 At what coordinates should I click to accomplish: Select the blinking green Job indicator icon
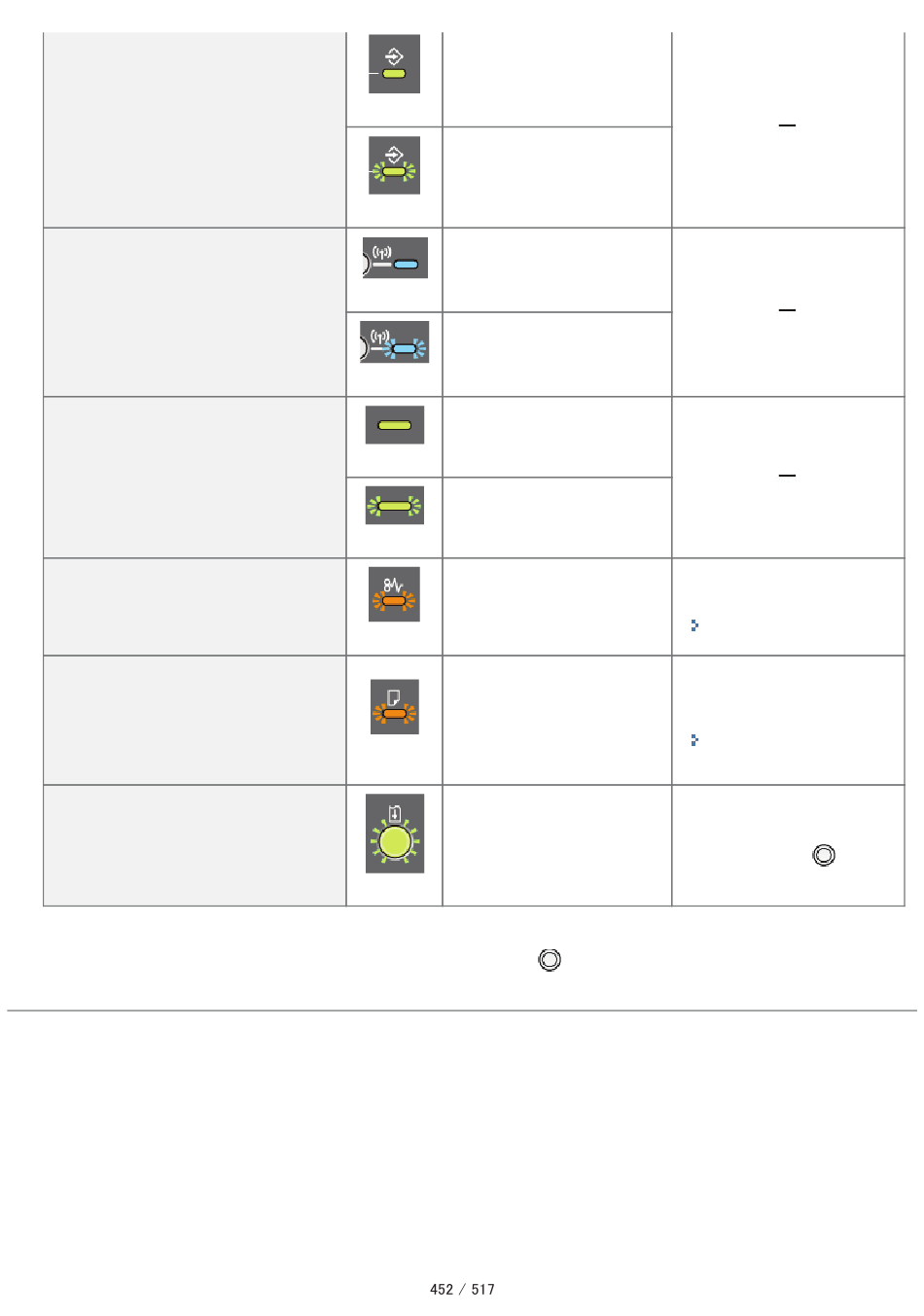[x=394, y=165]
